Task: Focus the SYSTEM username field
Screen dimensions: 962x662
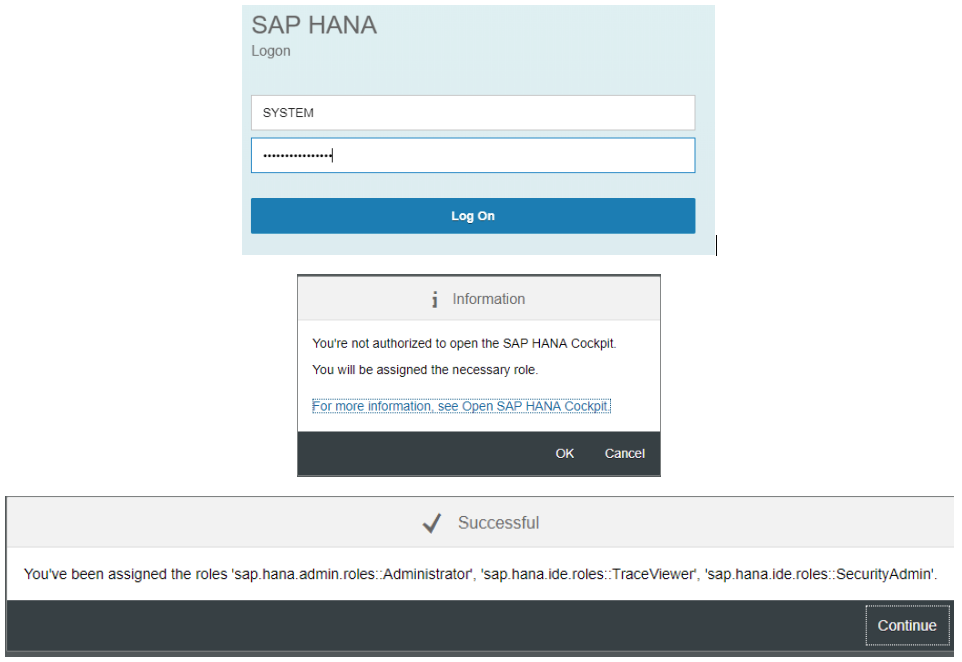Action: click(472, 112)
